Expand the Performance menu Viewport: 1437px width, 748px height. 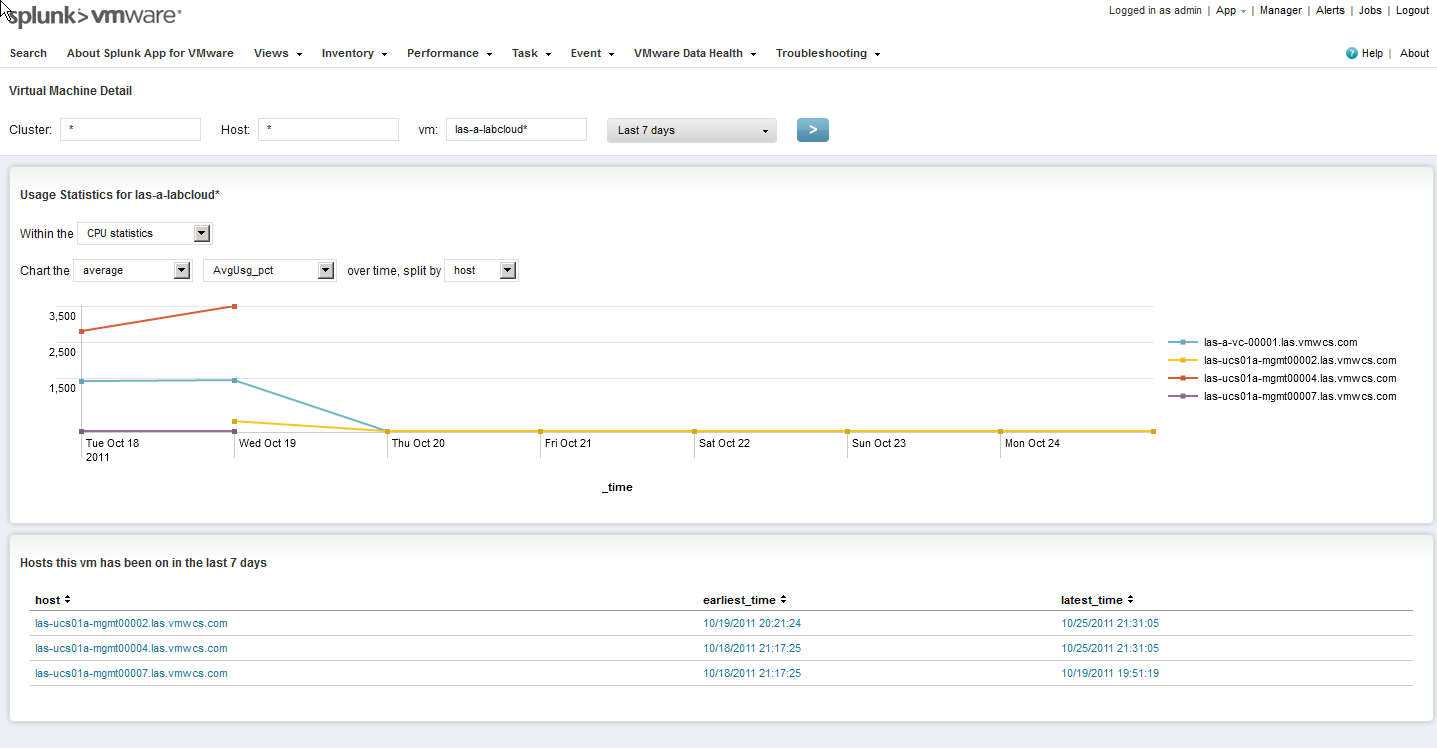[449, 53]
